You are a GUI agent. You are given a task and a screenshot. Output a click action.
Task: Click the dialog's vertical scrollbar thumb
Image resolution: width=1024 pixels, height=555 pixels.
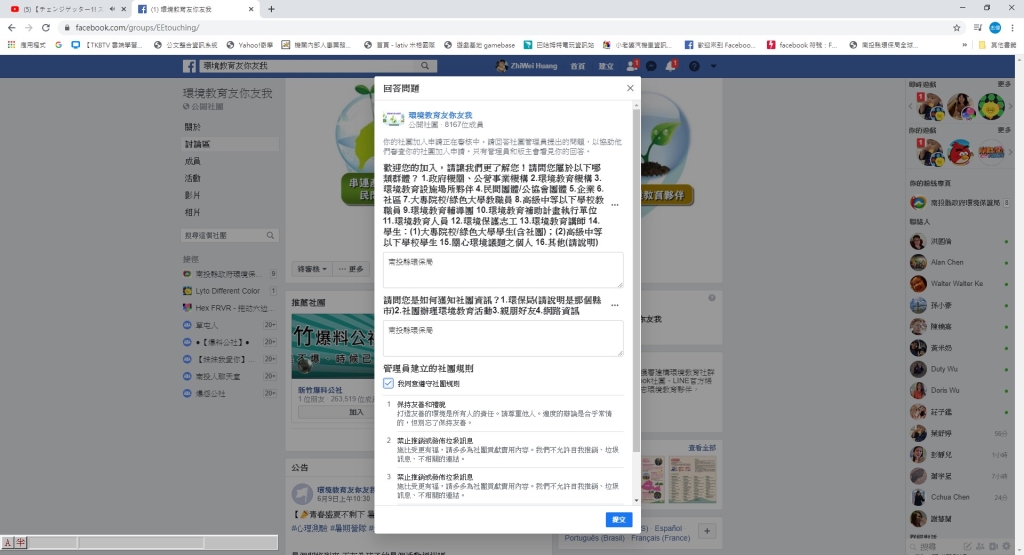[x=636, y=281]
